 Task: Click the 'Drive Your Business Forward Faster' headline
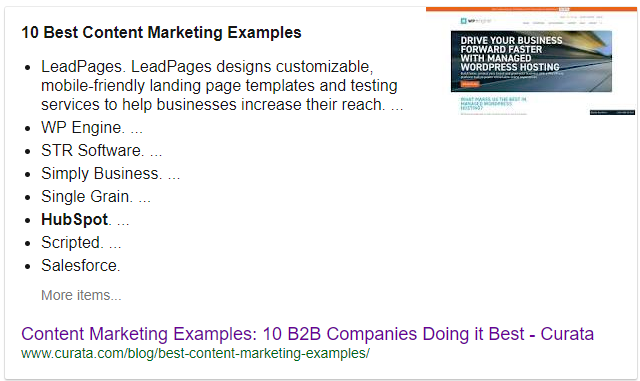click(511, 54)
